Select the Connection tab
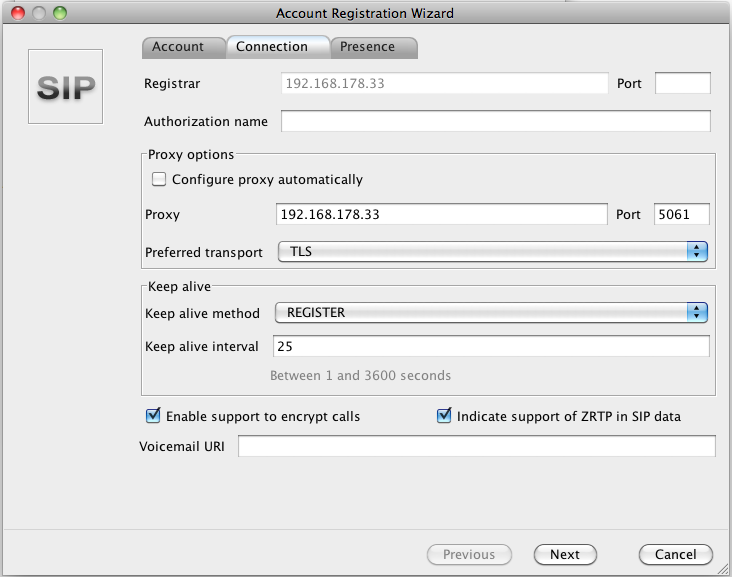 272,47
